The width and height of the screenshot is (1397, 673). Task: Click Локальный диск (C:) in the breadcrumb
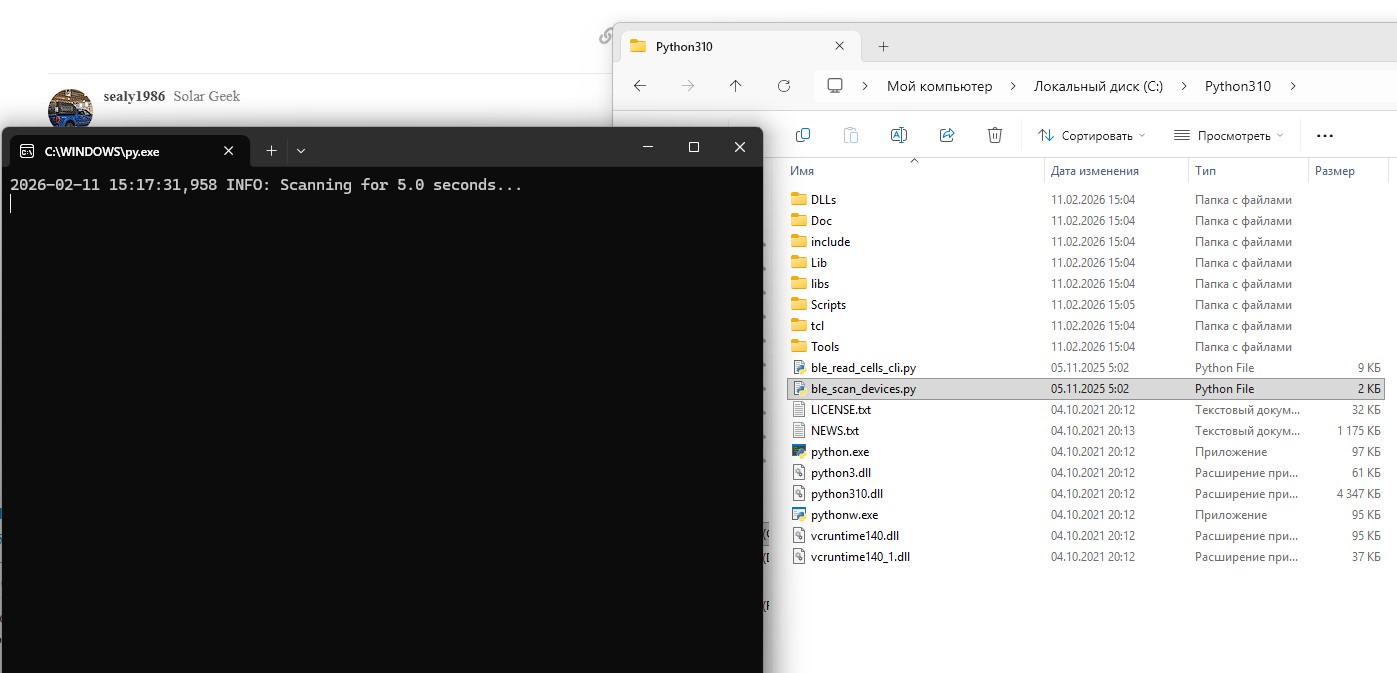click(1098, 86)
